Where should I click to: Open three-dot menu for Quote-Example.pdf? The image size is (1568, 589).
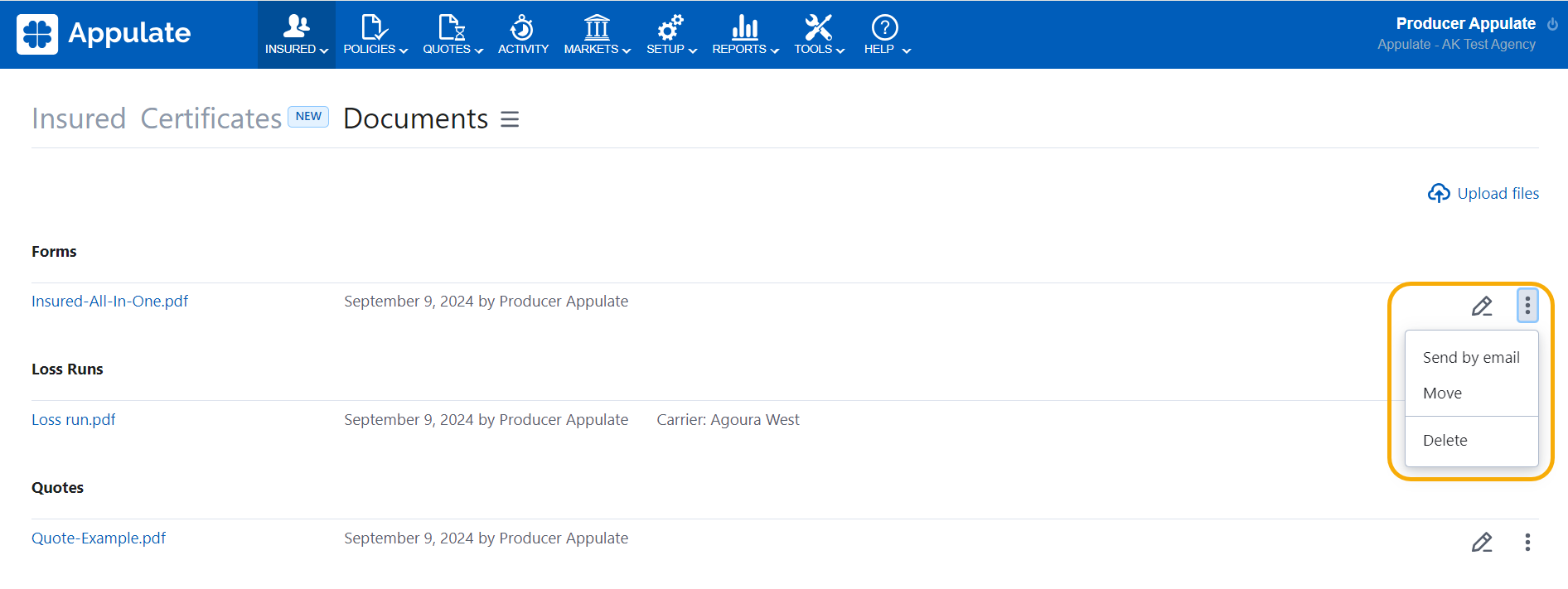click(x=1527, y=543)
